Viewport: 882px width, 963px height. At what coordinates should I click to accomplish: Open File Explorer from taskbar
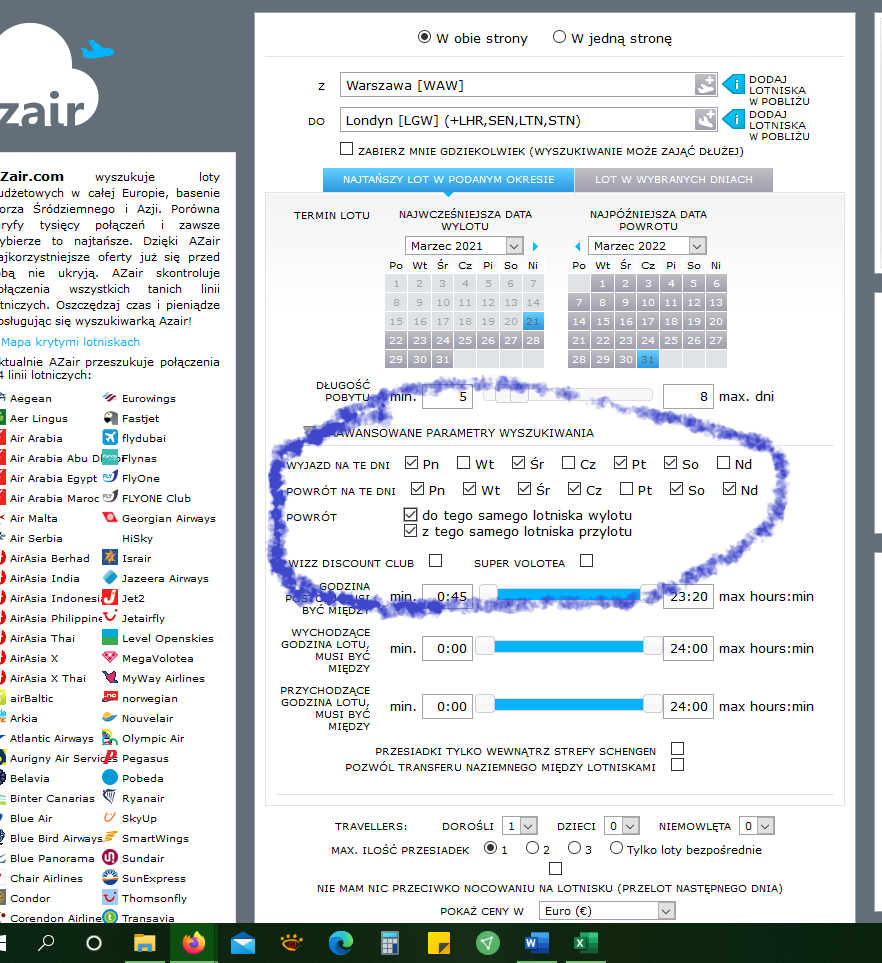coord(145,943)
